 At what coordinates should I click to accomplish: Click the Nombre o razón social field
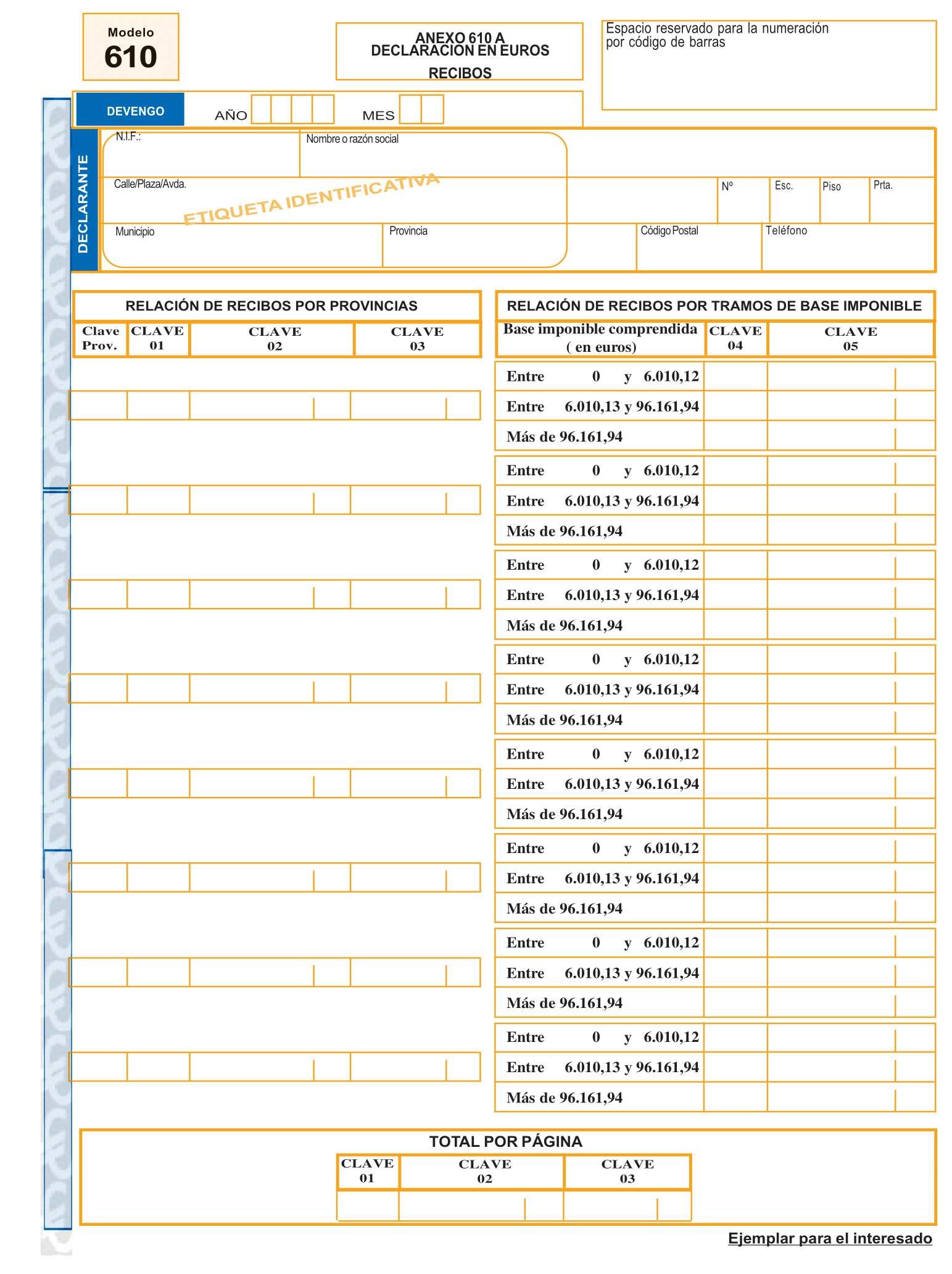[617, 153]
